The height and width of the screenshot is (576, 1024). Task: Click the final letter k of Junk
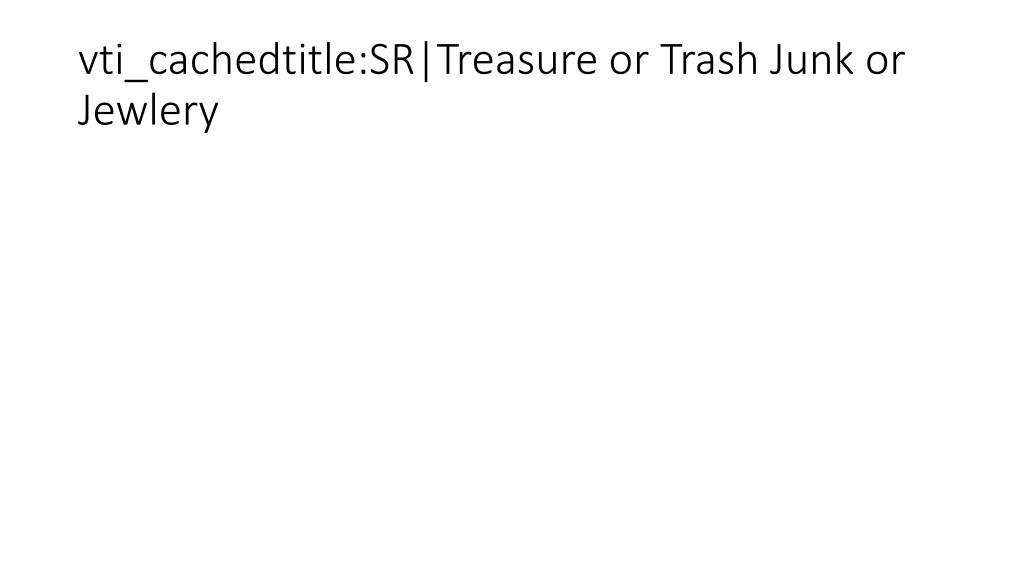[x=844, y=60]
